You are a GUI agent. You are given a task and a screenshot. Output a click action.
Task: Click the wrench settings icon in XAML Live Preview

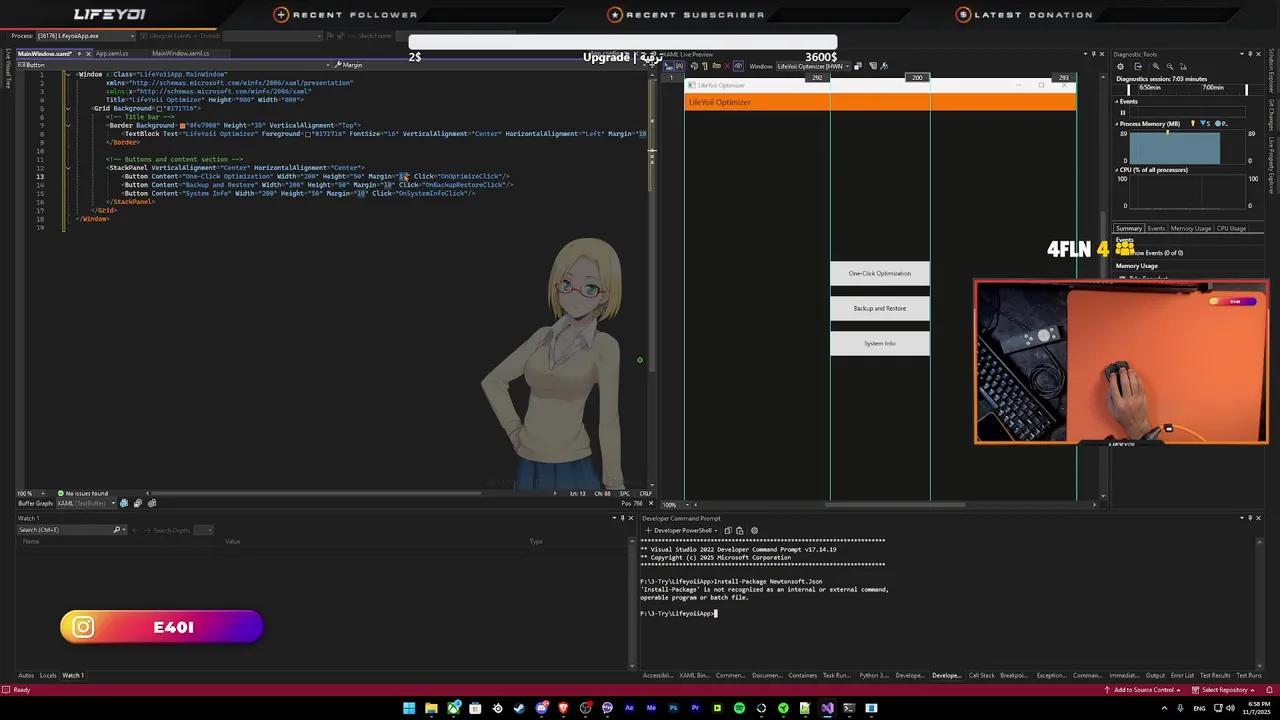884,66
